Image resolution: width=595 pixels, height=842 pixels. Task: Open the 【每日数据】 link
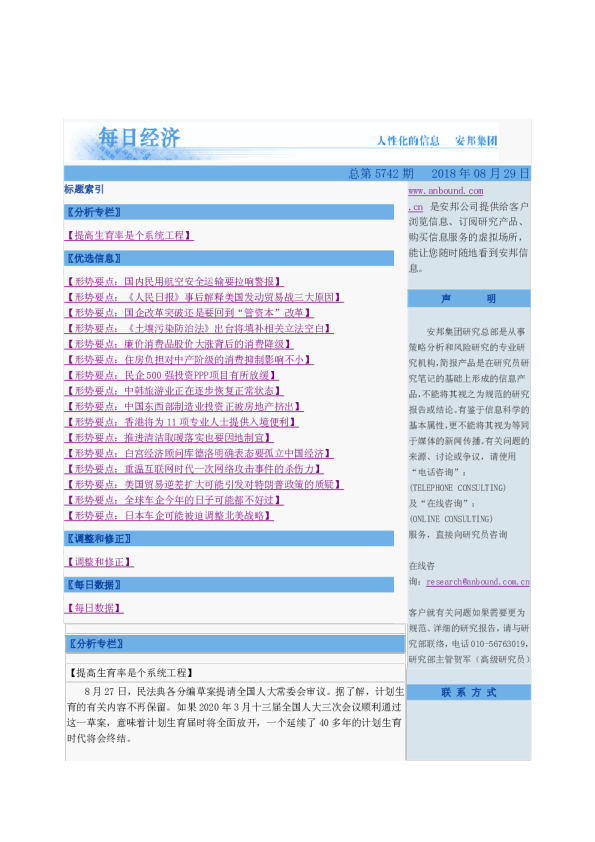tap(94, 608)
